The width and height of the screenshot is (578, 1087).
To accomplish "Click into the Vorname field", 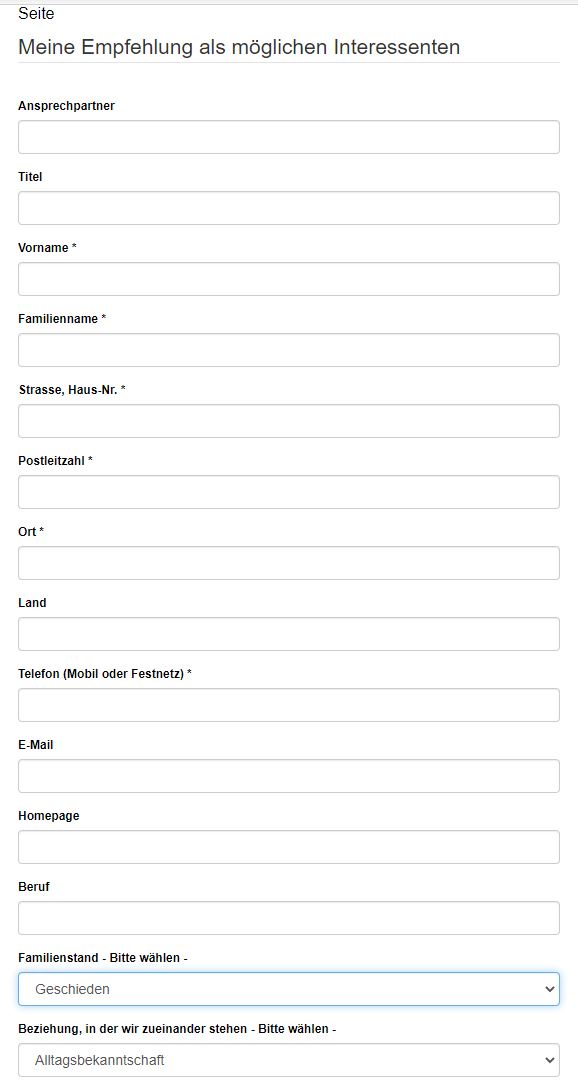I will pos(288,279).
